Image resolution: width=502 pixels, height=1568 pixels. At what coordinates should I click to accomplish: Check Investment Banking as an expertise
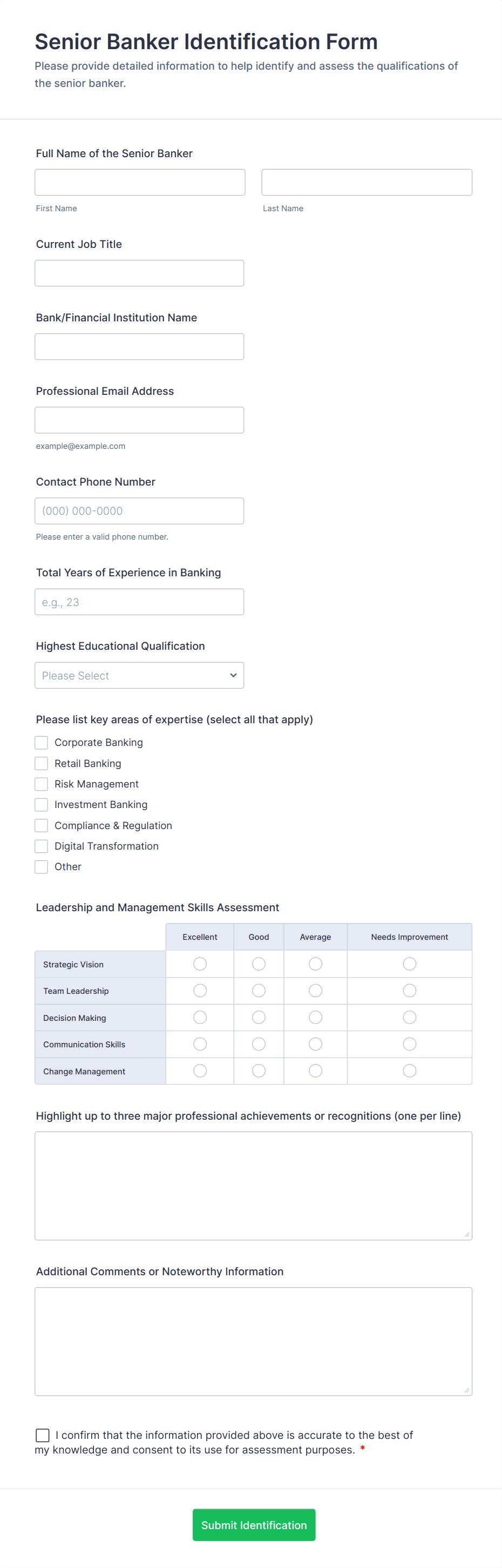(x=41, y=804)
